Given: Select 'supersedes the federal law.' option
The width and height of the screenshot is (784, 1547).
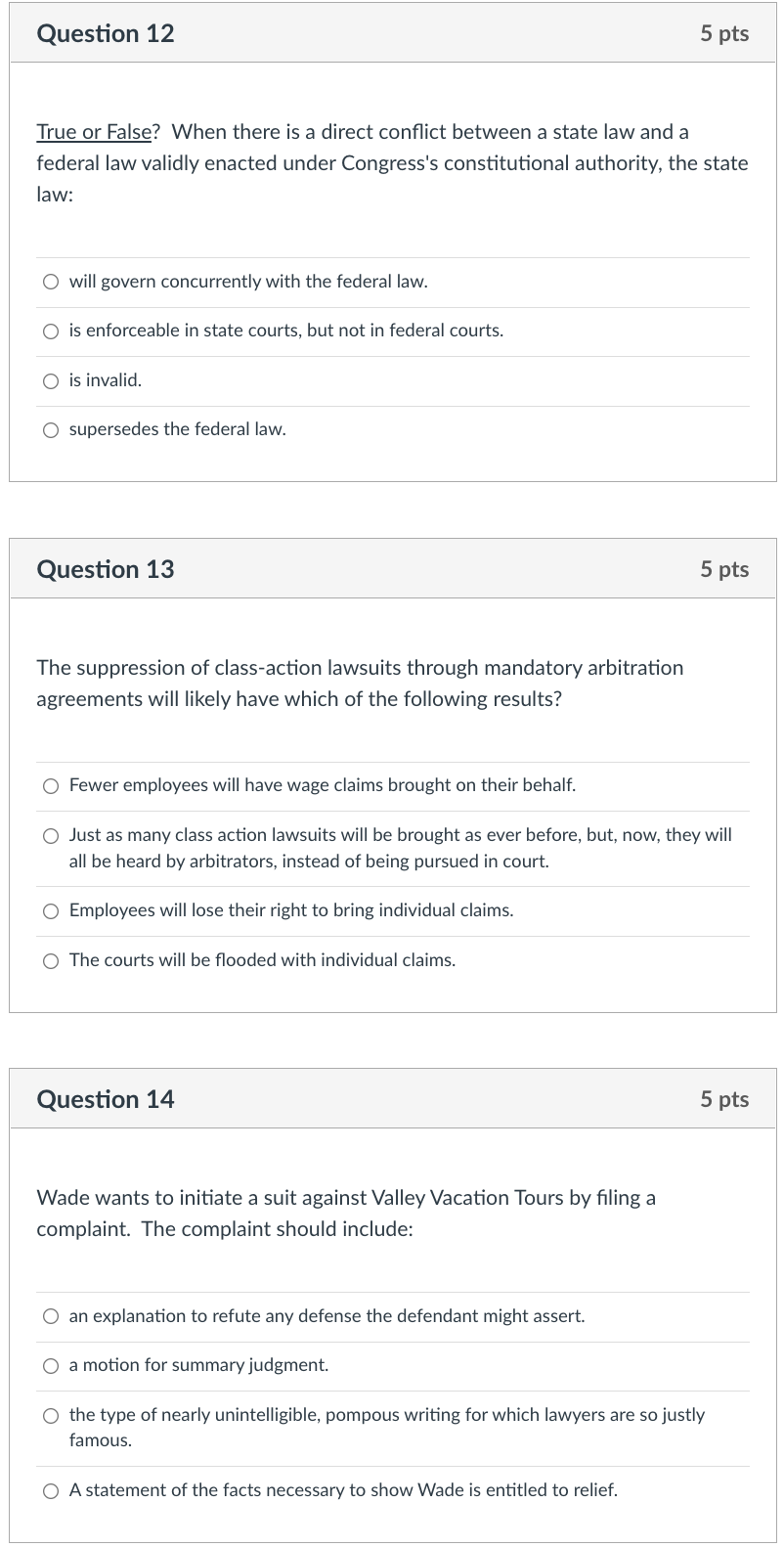Looking at the screenshot, I should 50,428.
